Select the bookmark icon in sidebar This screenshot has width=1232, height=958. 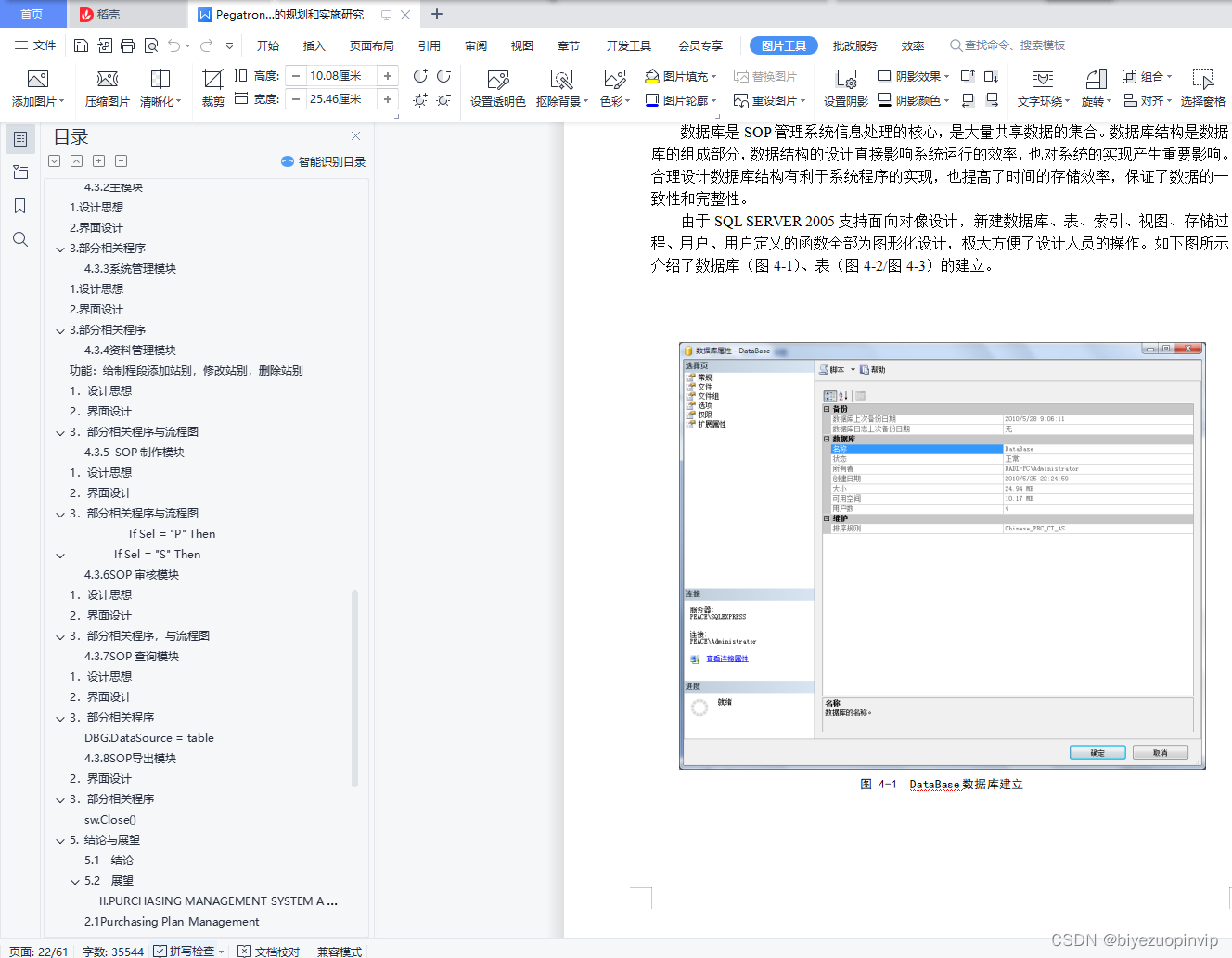(20, 206)
